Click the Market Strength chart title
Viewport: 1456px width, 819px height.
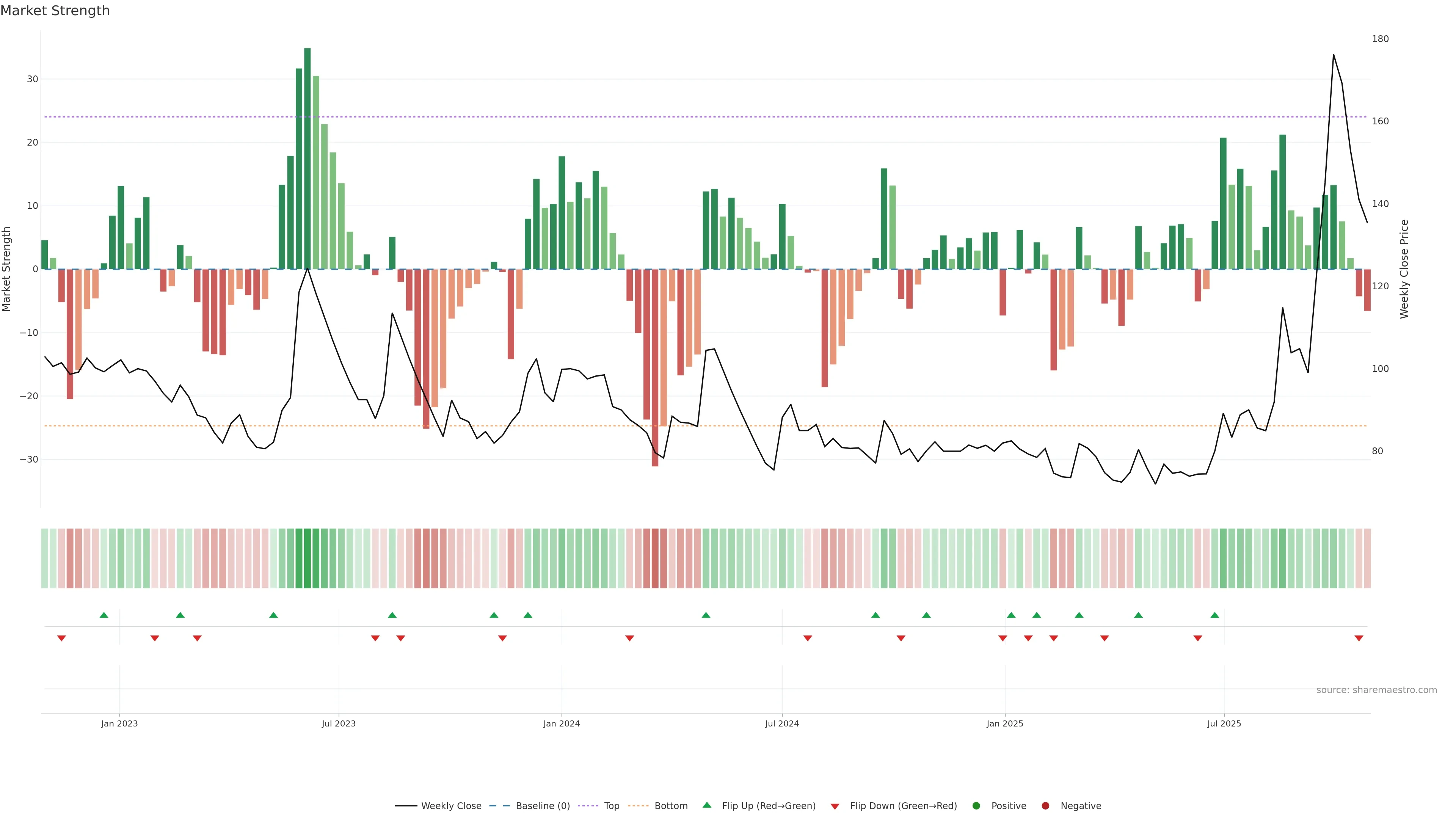coord(55,11)
